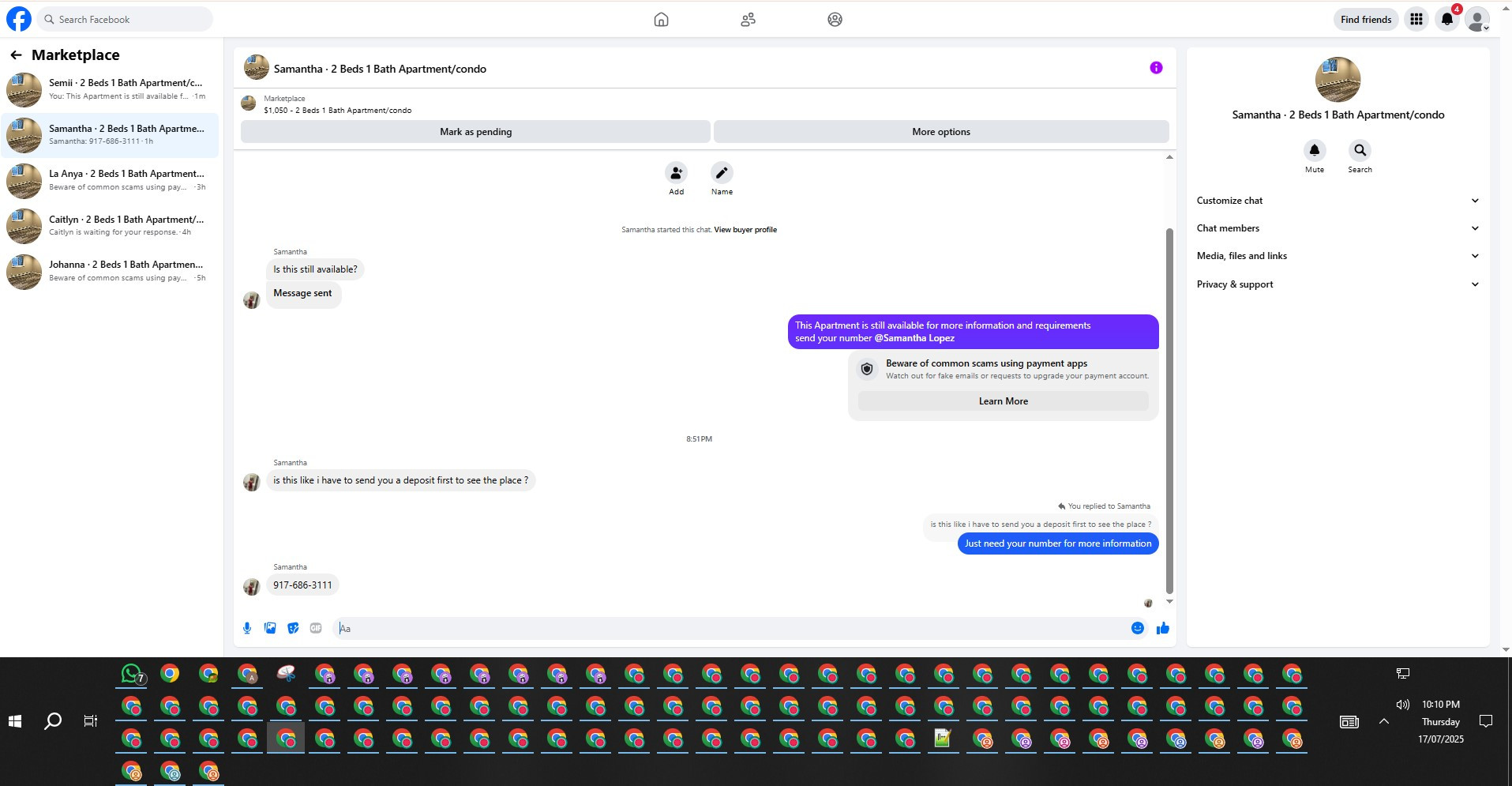Click Samantha's deposit question message

[400, 480]
